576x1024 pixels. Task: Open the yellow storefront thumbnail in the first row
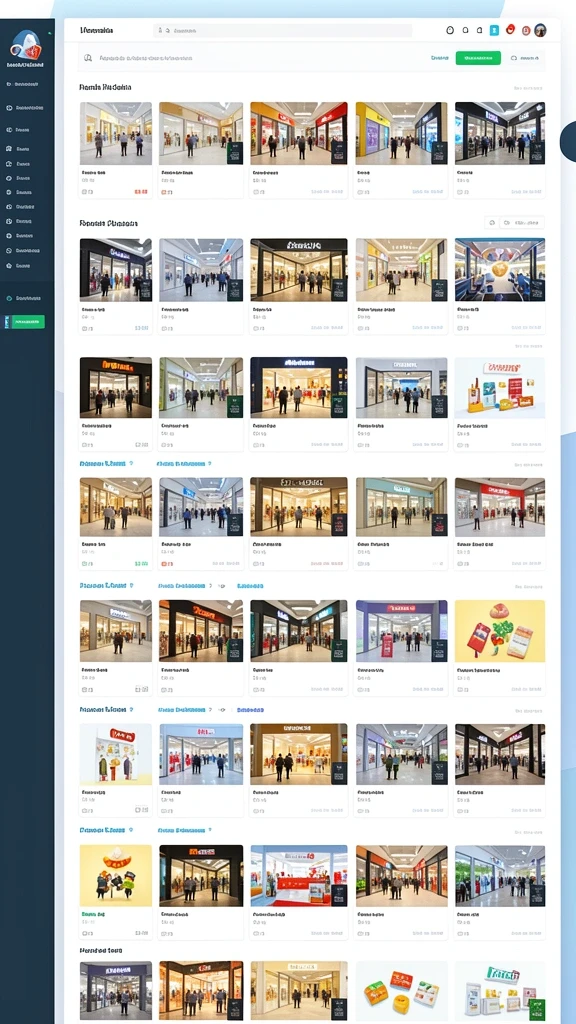point(402,133)
